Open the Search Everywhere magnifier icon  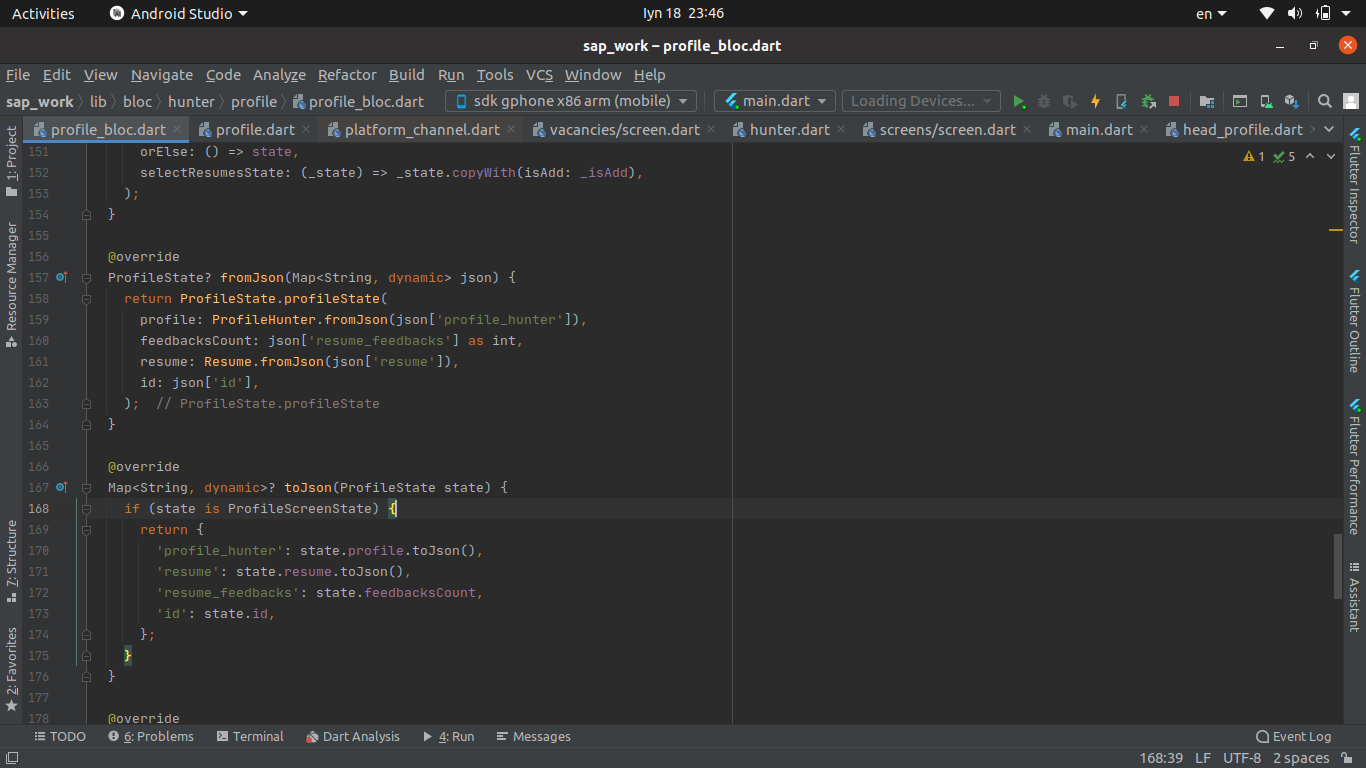1325,101
